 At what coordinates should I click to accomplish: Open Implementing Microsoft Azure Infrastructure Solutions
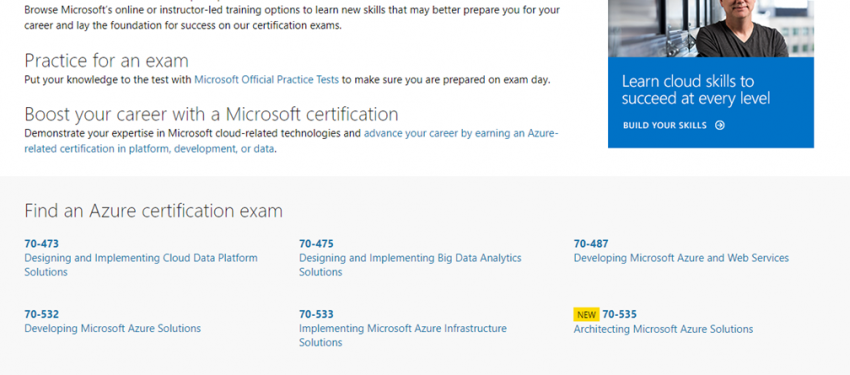(403, 335)
